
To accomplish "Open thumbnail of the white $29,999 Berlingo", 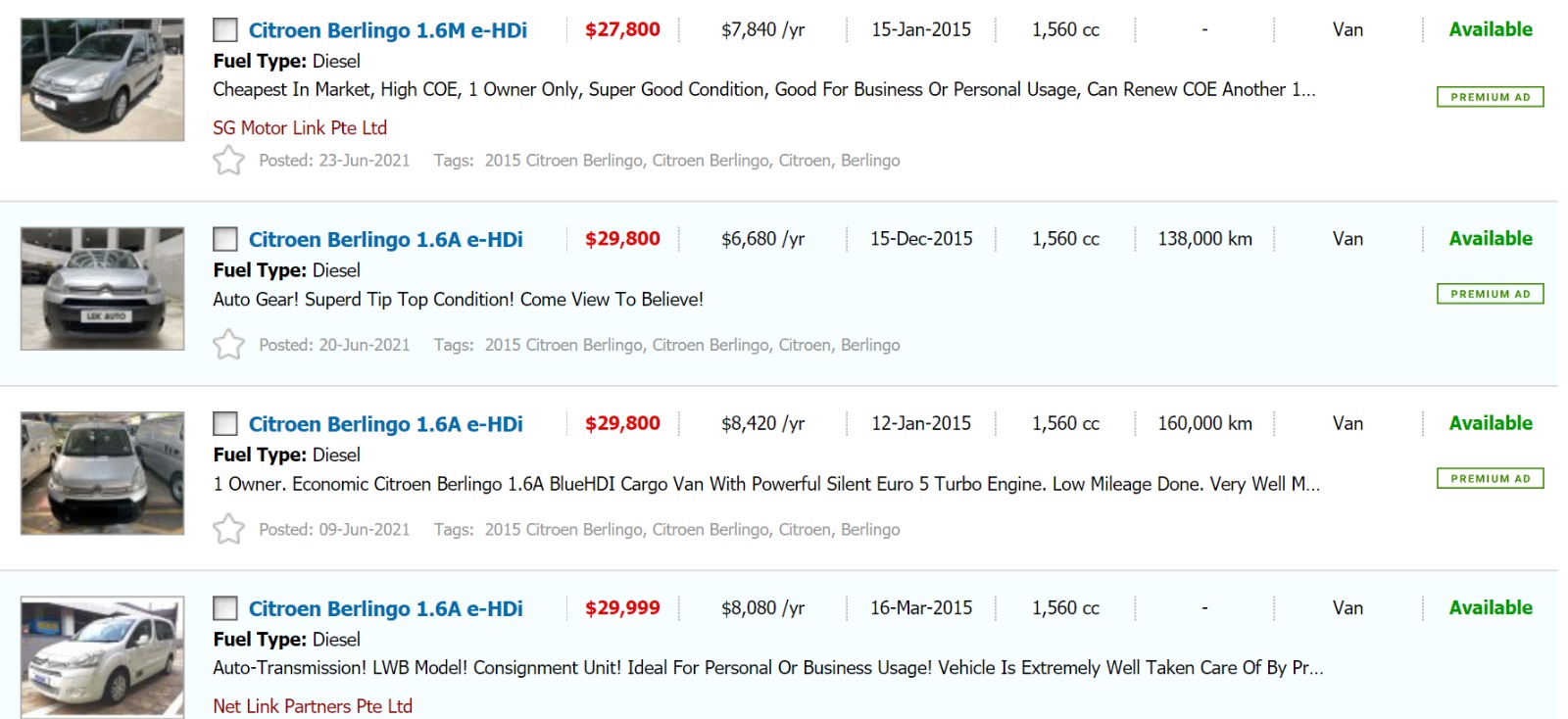I will click(103, 656).
